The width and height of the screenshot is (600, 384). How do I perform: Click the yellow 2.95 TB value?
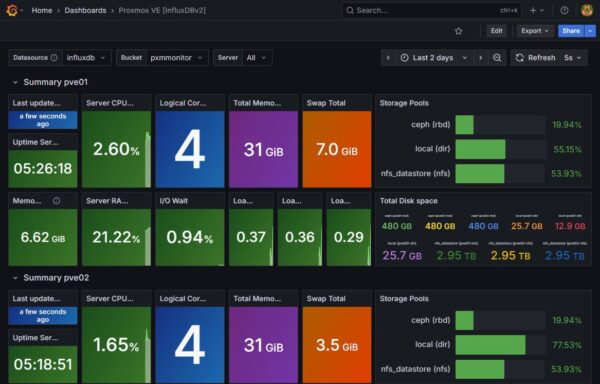pyautogui.click(x=510, y=255)
